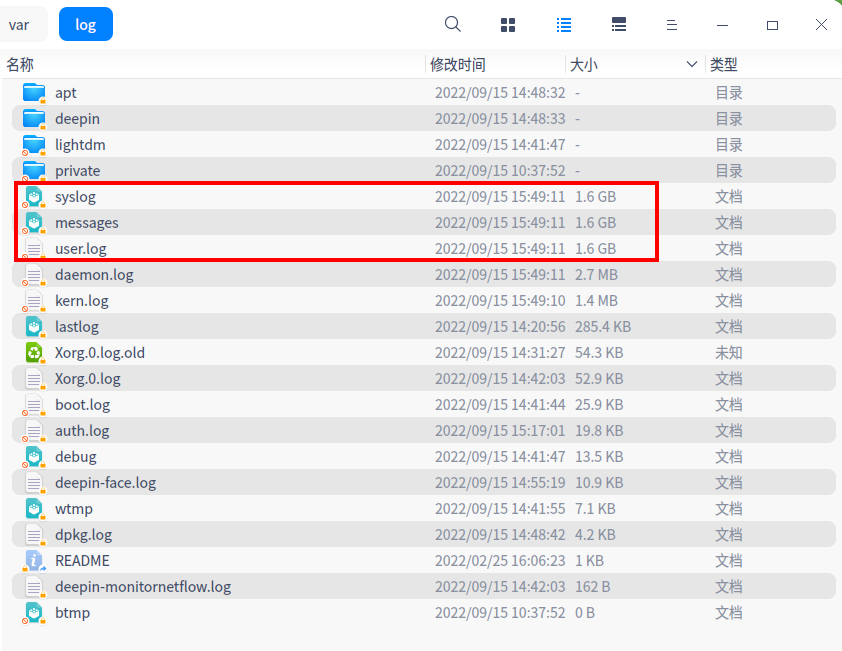Image resolution: width=842 pixels, height=651 pixels.
Task: Click the var breadcrumb
Action: (19, 25)
